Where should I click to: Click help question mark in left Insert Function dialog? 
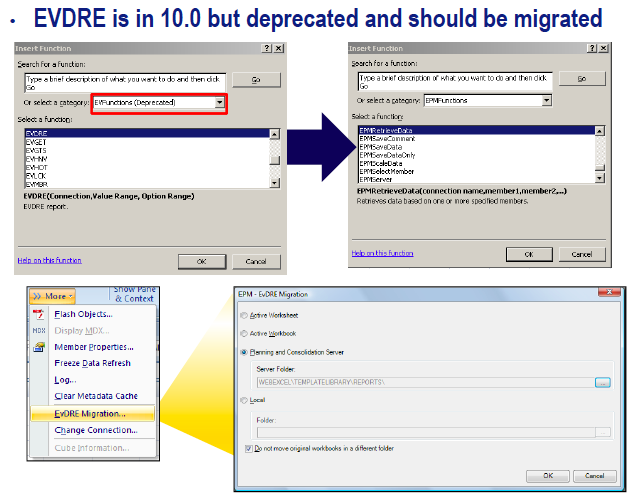click(x=266, y=48)
